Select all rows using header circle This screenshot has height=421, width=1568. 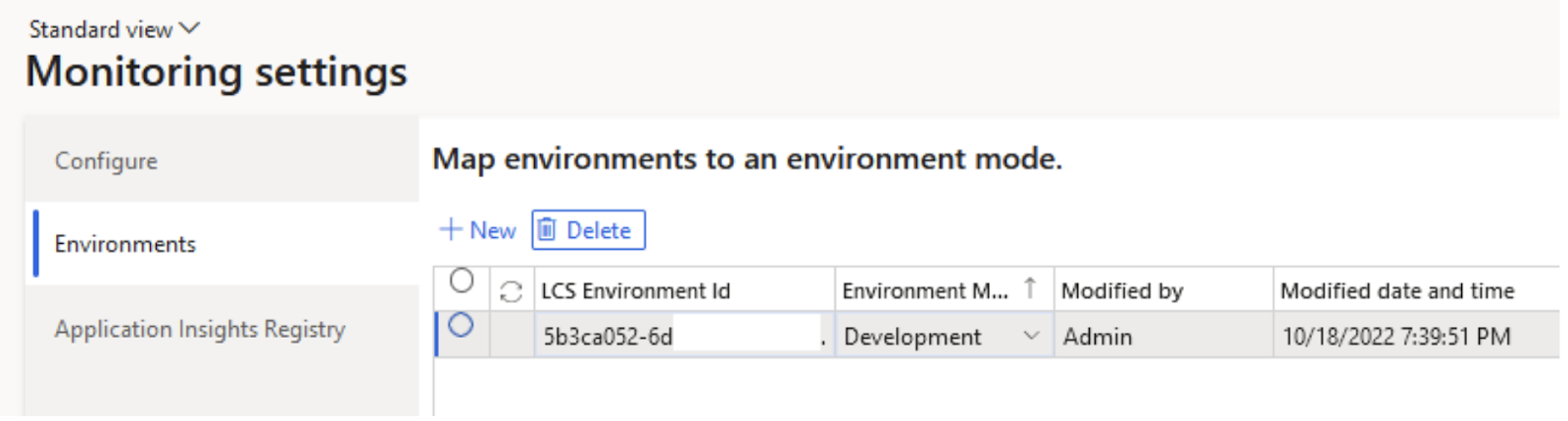click(x=462, y=282)
